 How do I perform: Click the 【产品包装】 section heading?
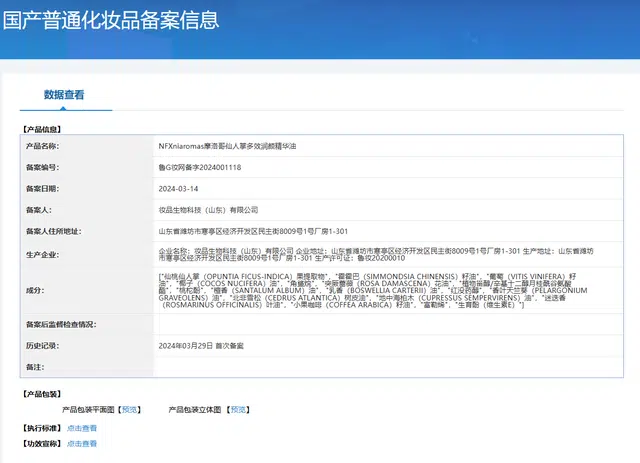point(44,394)
